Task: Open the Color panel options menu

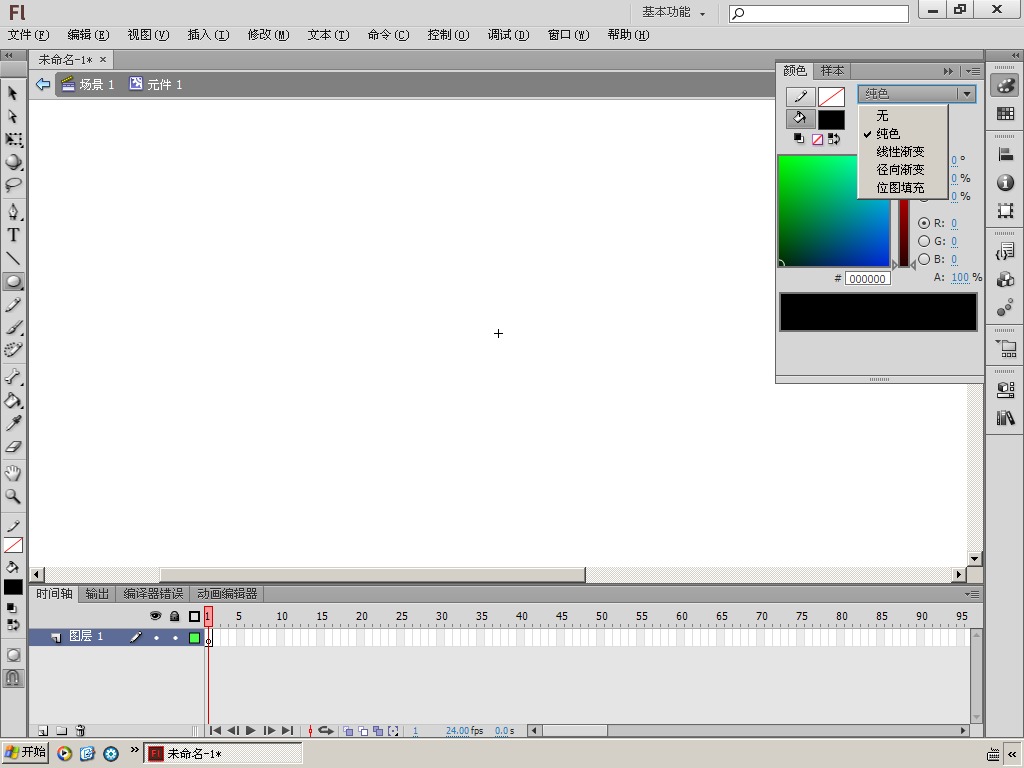Action: point(973,71)
